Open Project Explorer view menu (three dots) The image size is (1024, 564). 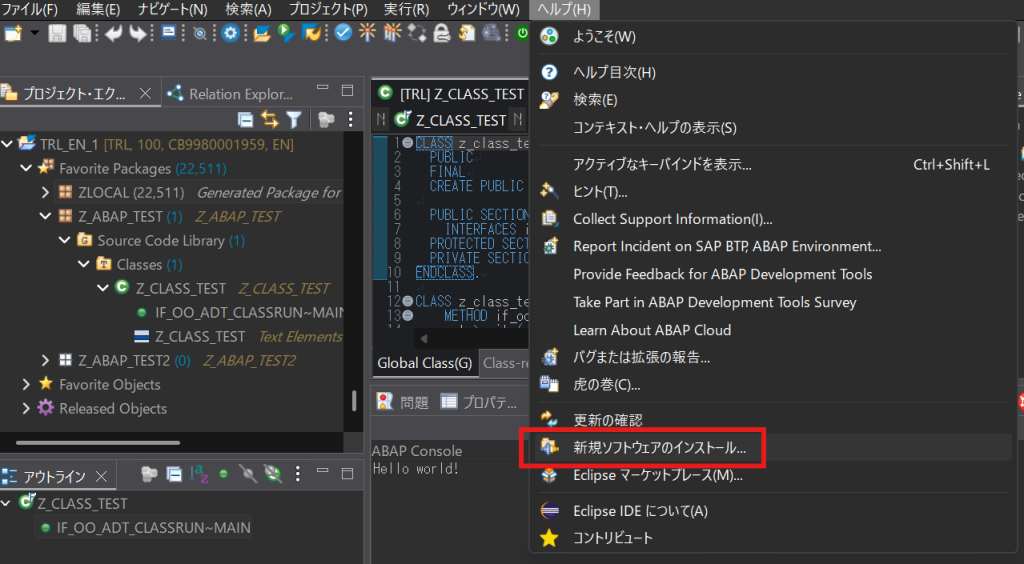pos(350,119)
